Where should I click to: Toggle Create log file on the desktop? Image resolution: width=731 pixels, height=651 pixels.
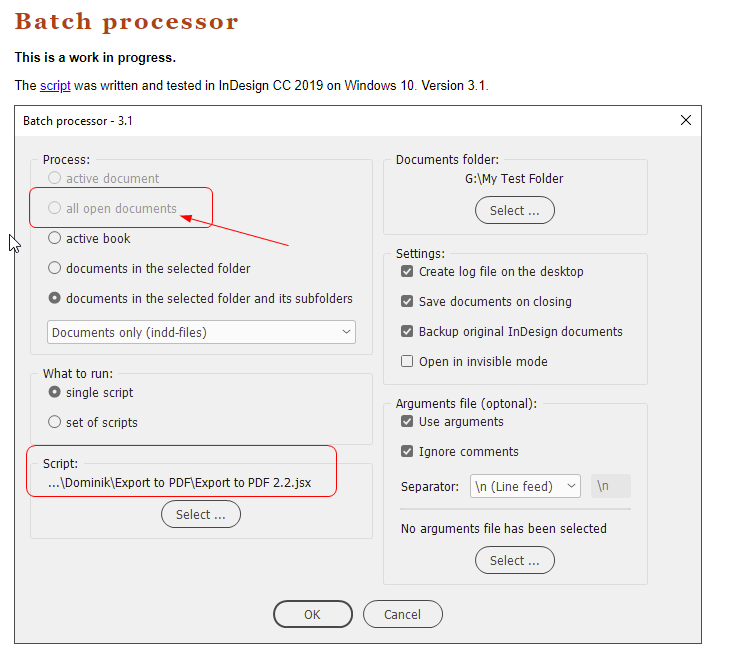tap(407, 272)
